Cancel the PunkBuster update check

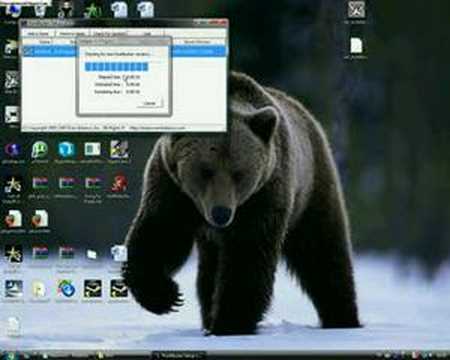[x=150, y=103]
